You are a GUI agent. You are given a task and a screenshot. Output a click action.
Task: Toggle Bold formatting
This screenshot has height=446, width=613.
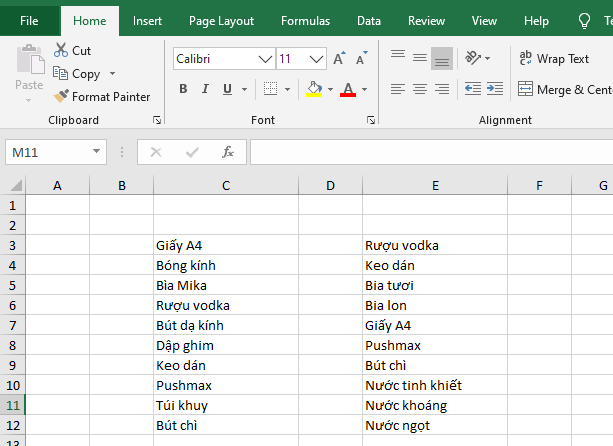click(x=183, y=89)
